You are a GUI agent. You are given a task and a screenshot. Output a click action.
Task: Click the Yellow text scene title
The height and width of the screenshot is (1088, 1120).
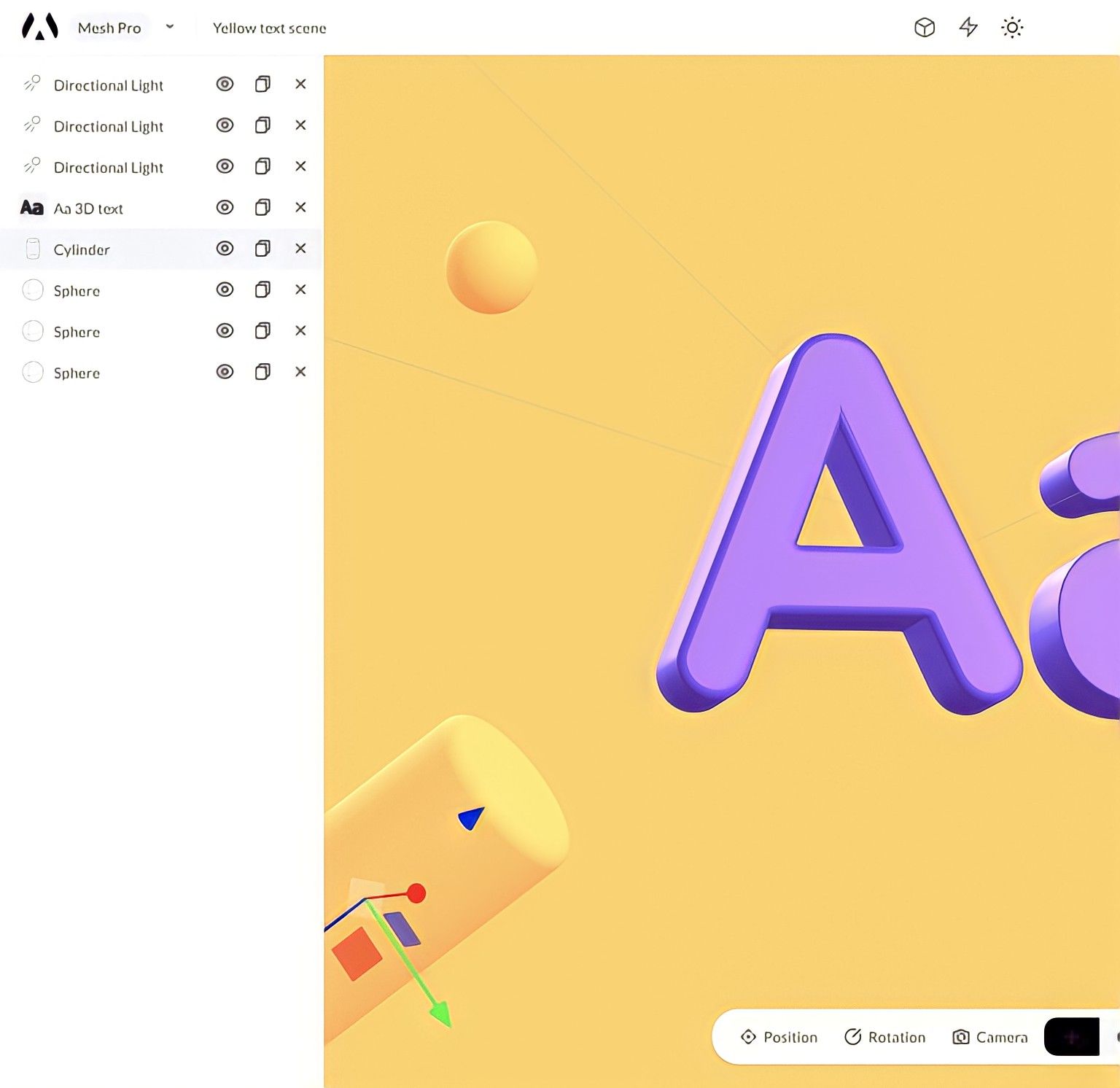point(269,28)
